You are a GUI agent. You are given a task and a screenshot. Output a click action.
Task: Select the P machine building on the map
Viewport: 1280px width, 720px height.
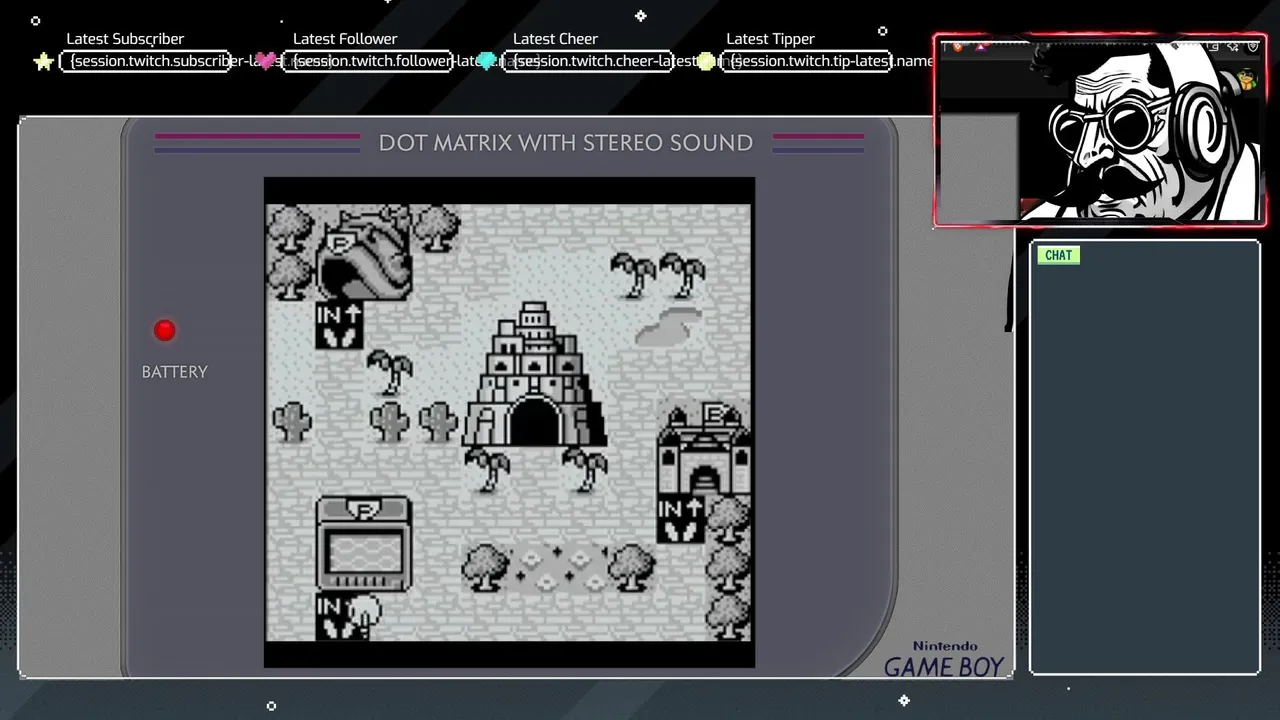coord(364,544)
